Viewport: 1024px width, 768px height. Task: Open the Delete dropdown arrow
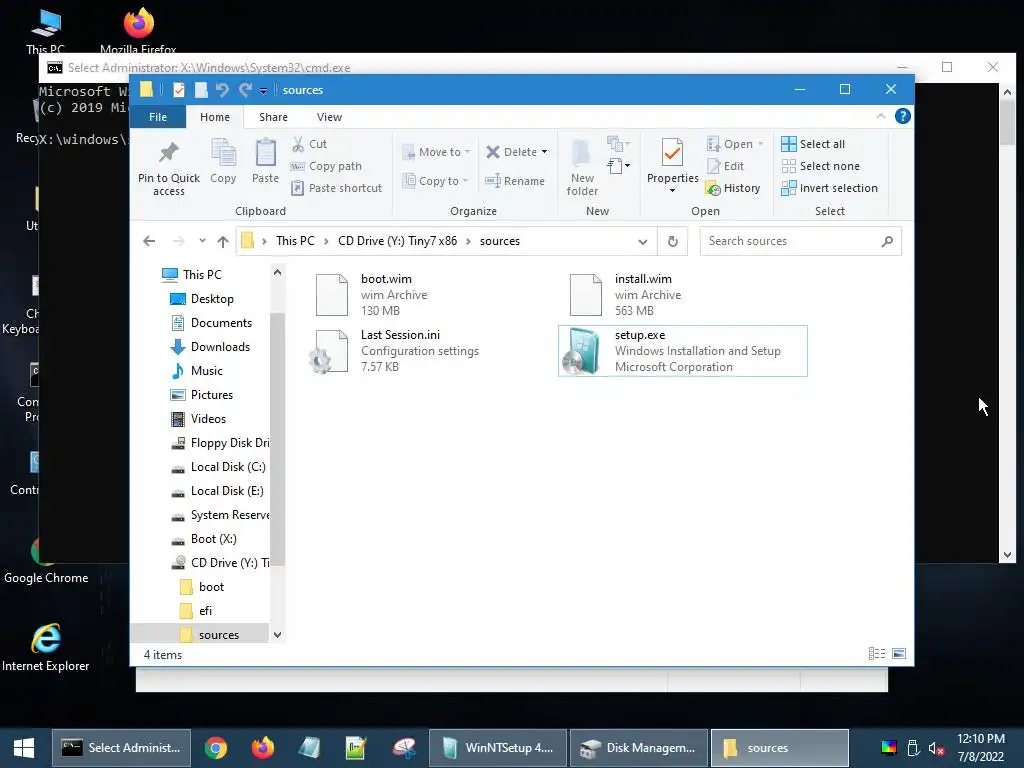[544, 152]
